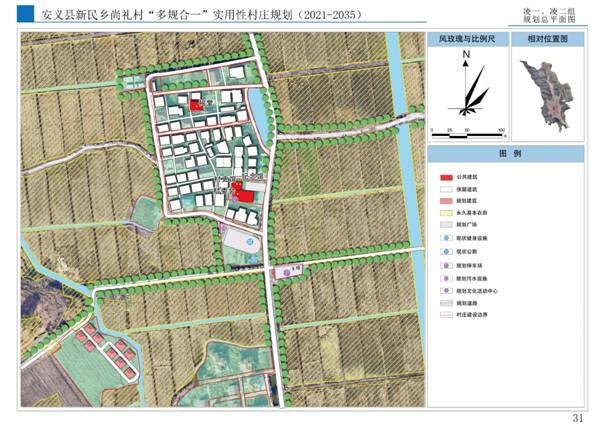Click the 现状健身设施 legend label
The width and height of the screenshot is (602, 425).
472,238
